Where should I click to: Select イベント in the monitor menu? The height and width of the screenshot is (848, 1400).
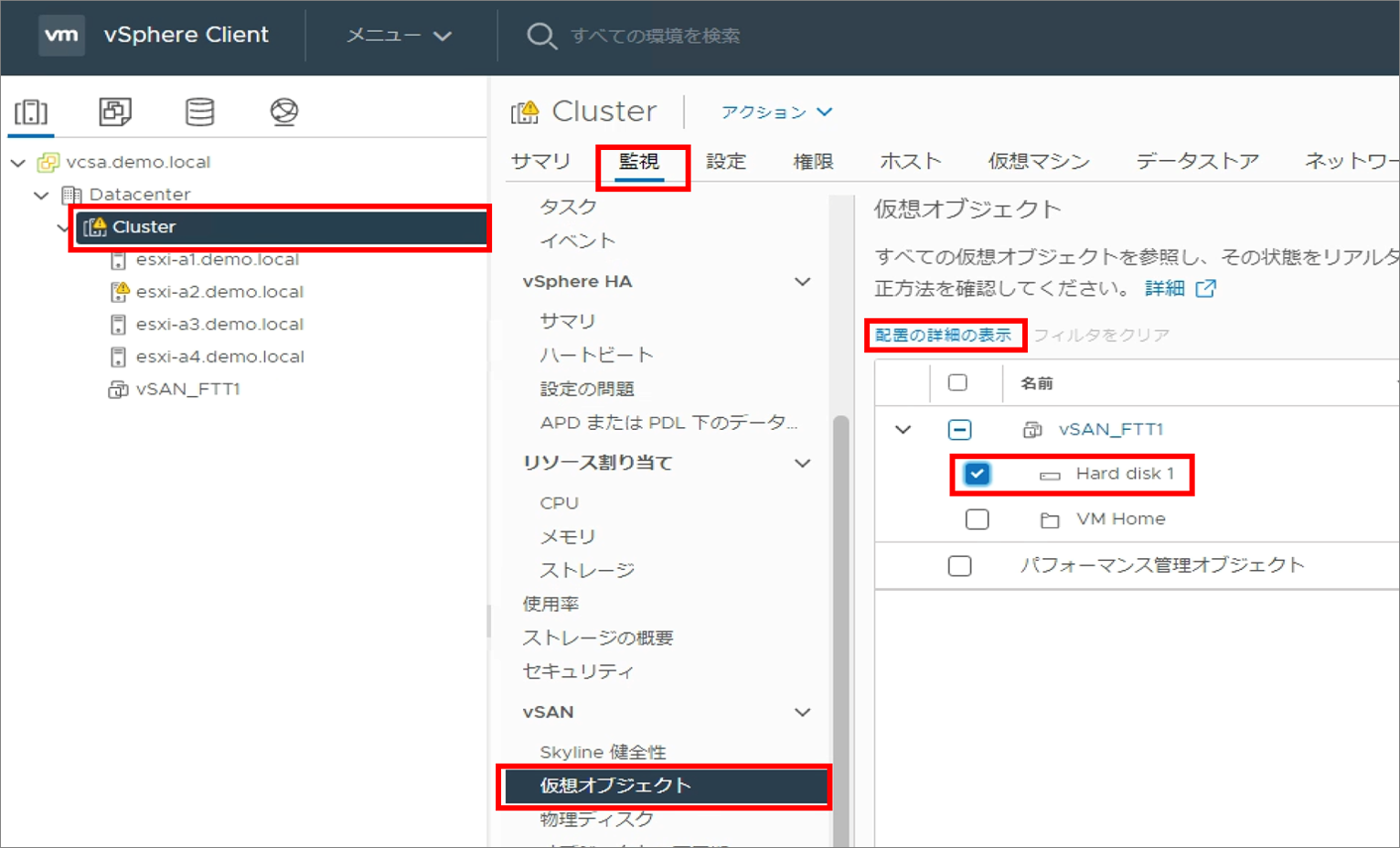pyautogui.click(x=577, y=241)
